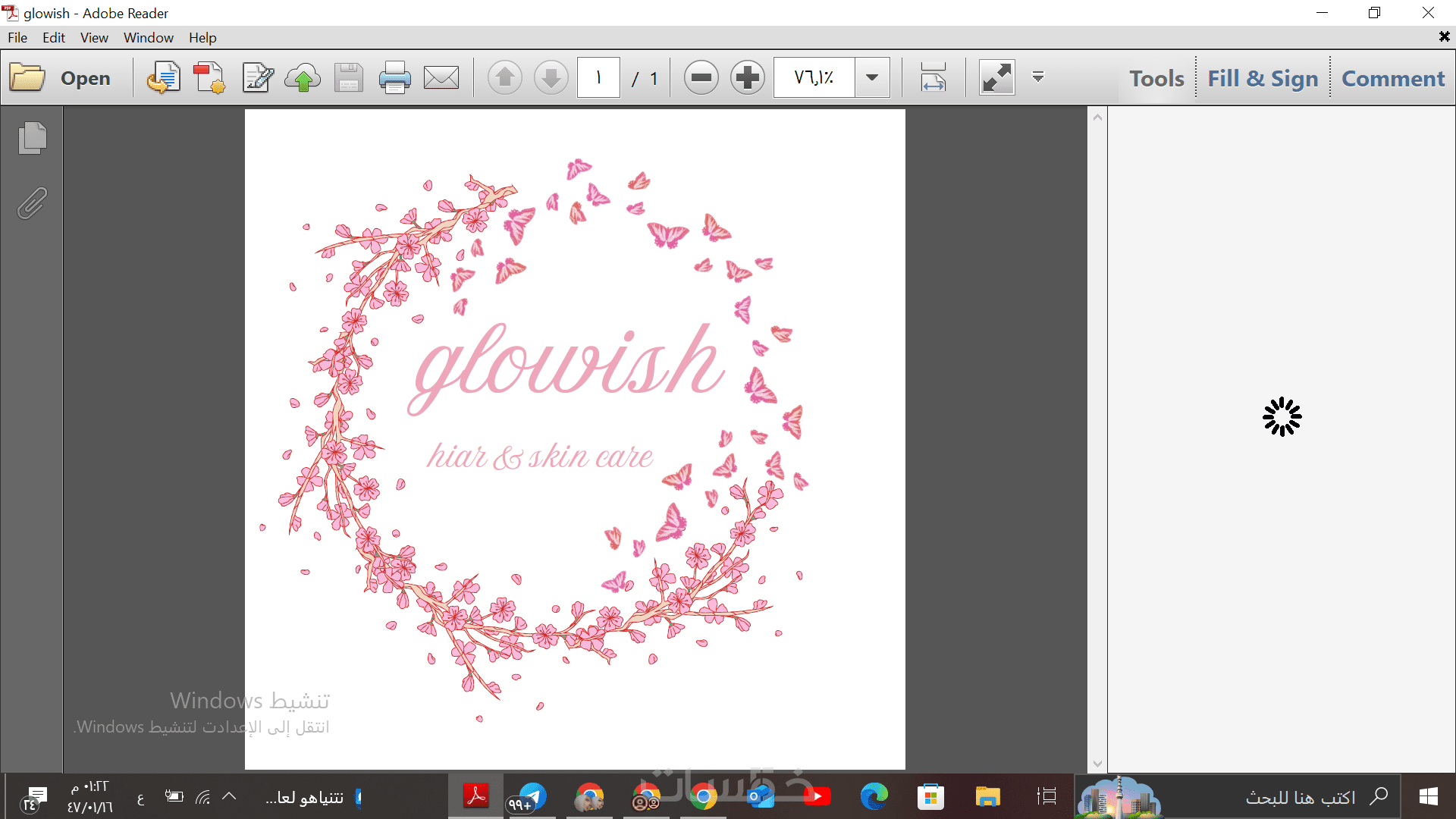Screen dimensions: 1456x819
Task: Open the attachments paperclip panel
Action: click(32, 203)
